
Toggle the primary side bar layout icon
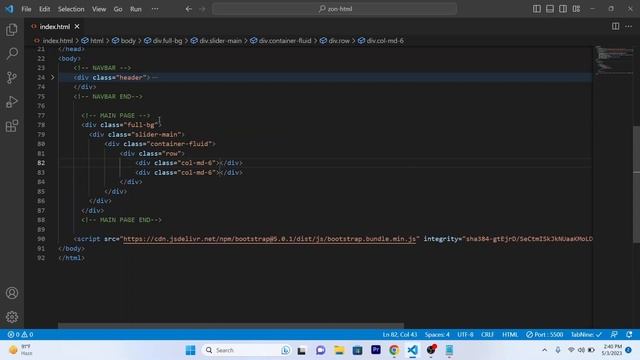(537, 9)
